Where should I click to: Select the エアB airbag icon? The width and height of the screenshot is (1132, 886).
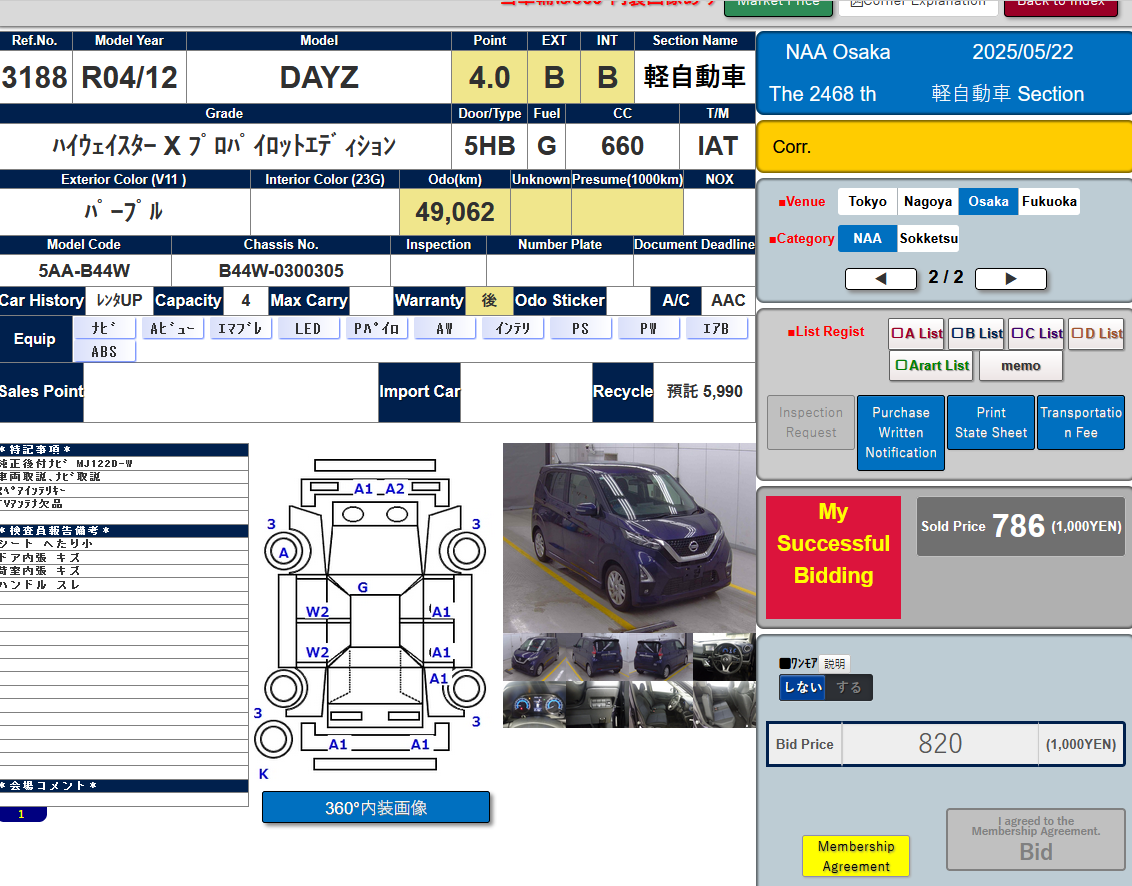716,327
